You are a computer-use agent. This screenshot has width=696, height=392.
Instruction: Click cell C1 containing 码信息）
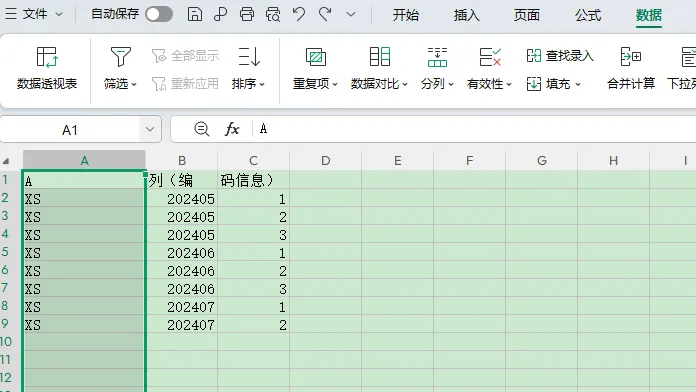tap(253, 180)
